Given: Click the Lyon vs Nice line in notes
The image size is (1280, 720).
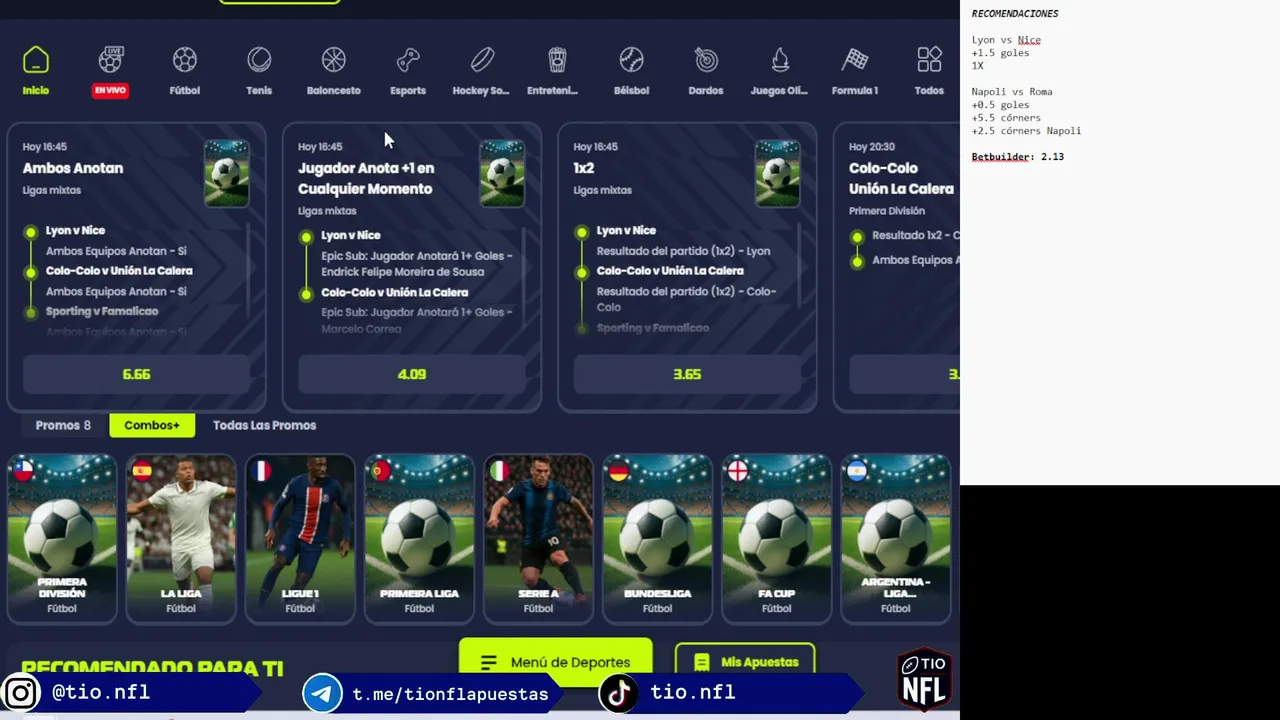Looking at the screenshot, I should click(x=1006, y=40).
